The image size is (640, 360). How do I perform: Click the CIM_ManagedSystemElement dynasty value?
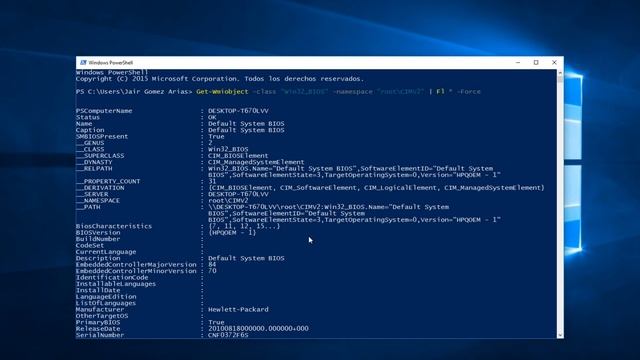pos(256,162)
